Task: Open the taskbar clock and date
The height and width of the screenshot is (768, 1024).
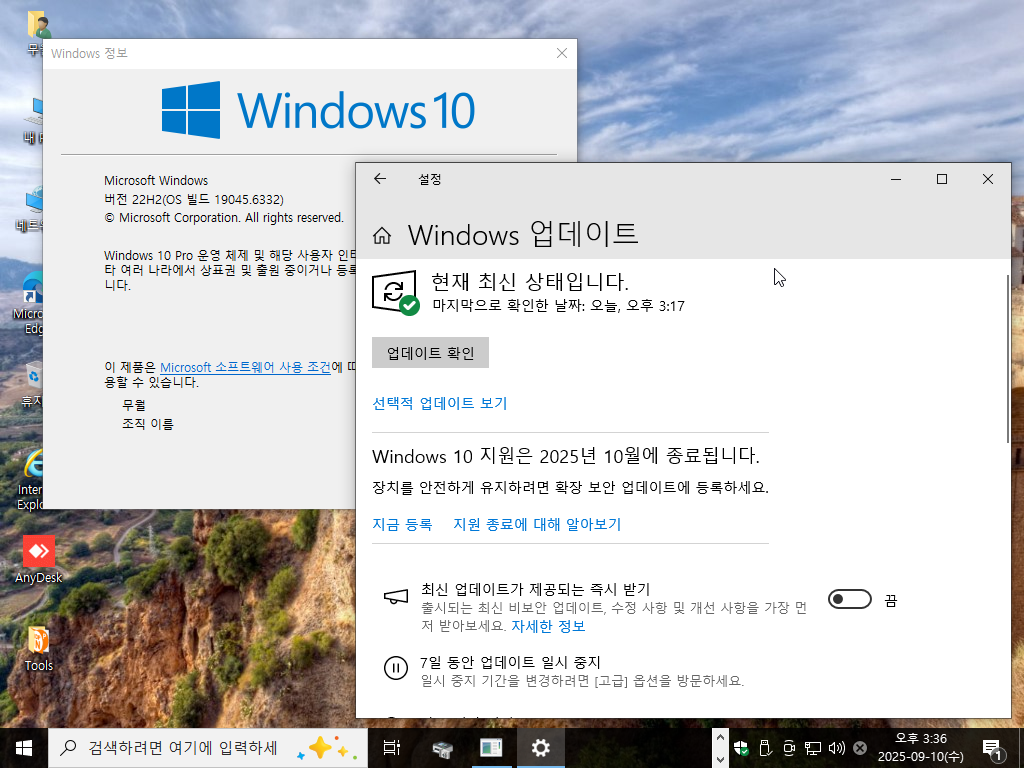Action: (x=920, y=748)
